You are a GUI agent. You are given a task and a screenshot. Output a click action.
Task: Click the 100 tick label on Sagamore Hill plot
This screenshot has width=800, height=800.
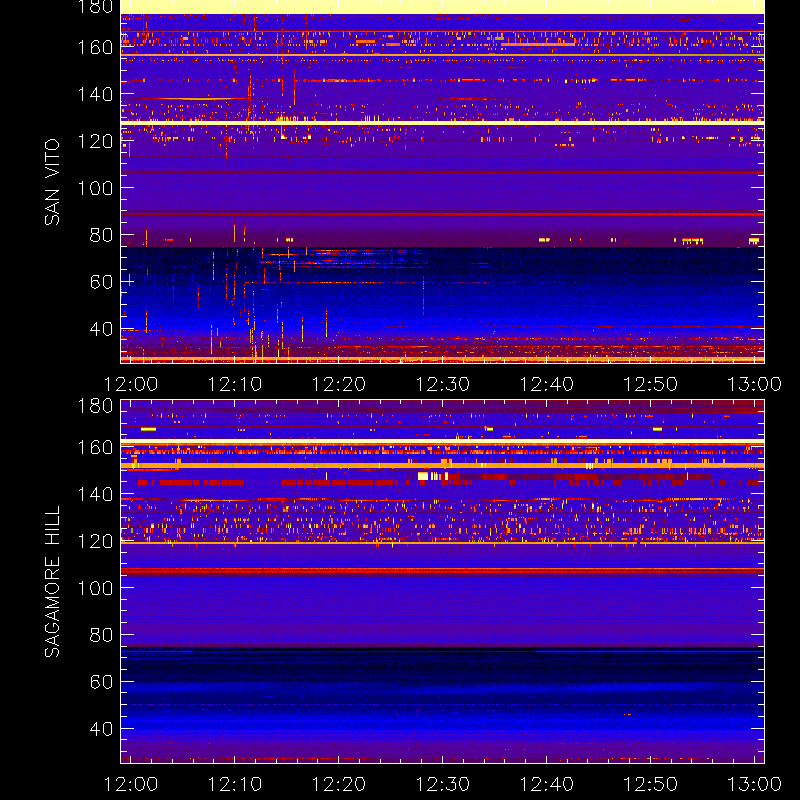pyautogui.click(x=95, y=588)
